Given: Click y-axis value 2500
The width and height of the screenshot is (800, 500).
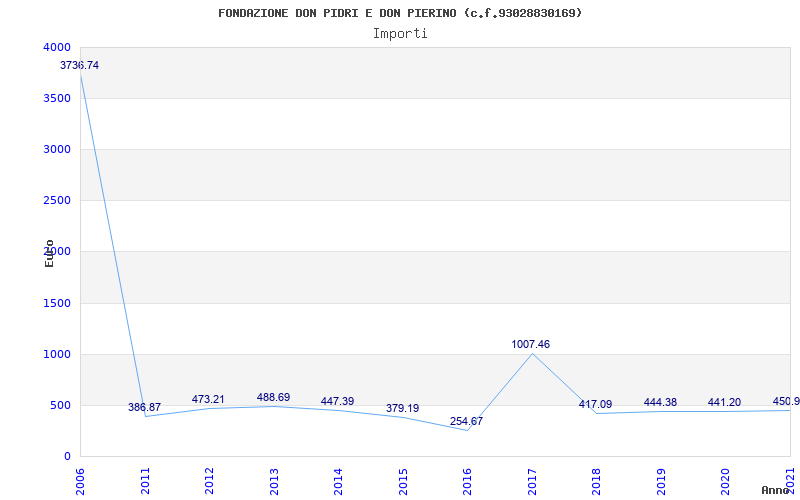Looking at the screenshot, I should pos(57,201).
